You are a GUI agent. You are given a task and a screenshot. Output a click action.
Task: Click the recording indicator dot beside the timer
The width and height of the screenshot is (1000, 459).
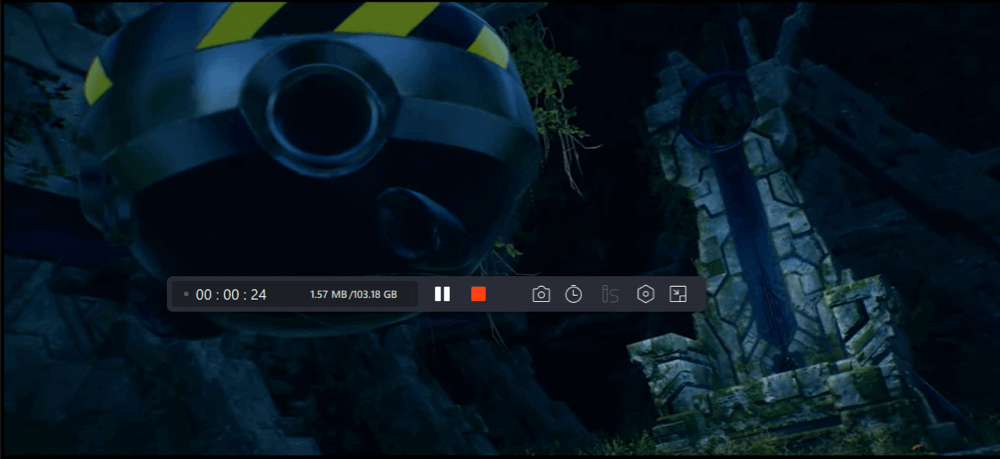[186, 294]
